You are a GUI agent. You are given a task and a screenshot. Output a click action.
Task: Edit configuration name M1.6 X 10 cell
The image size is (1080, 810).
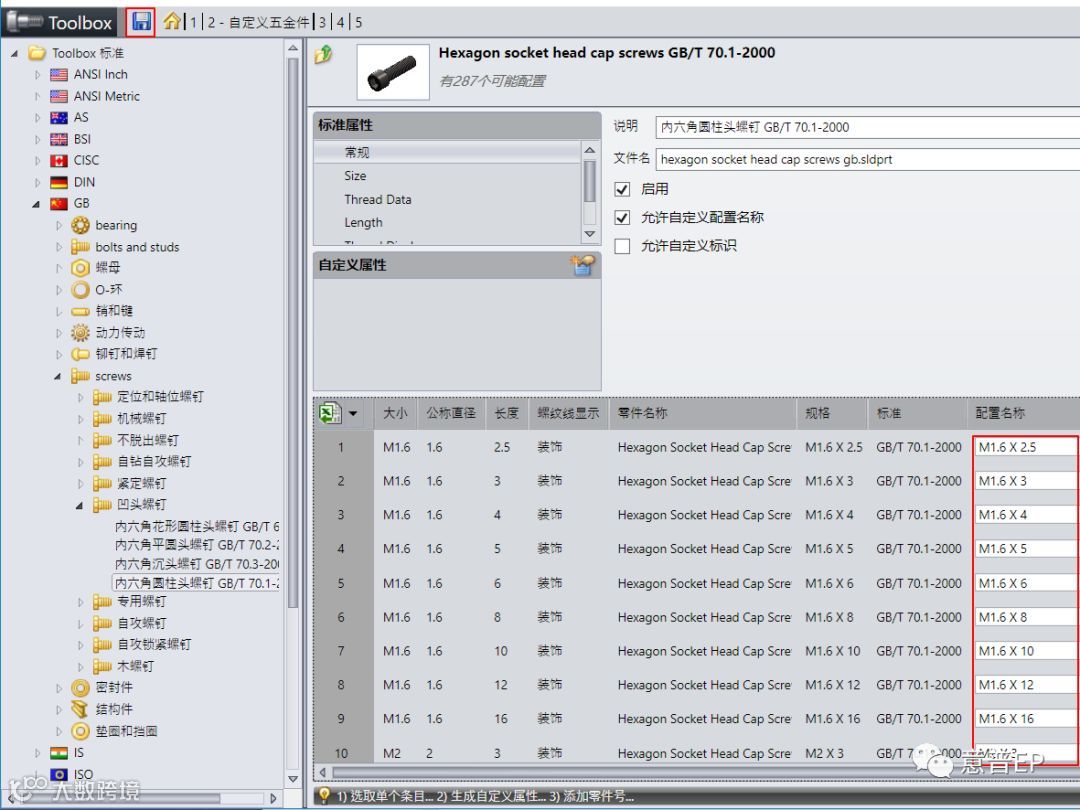[x=1027, y=651]
